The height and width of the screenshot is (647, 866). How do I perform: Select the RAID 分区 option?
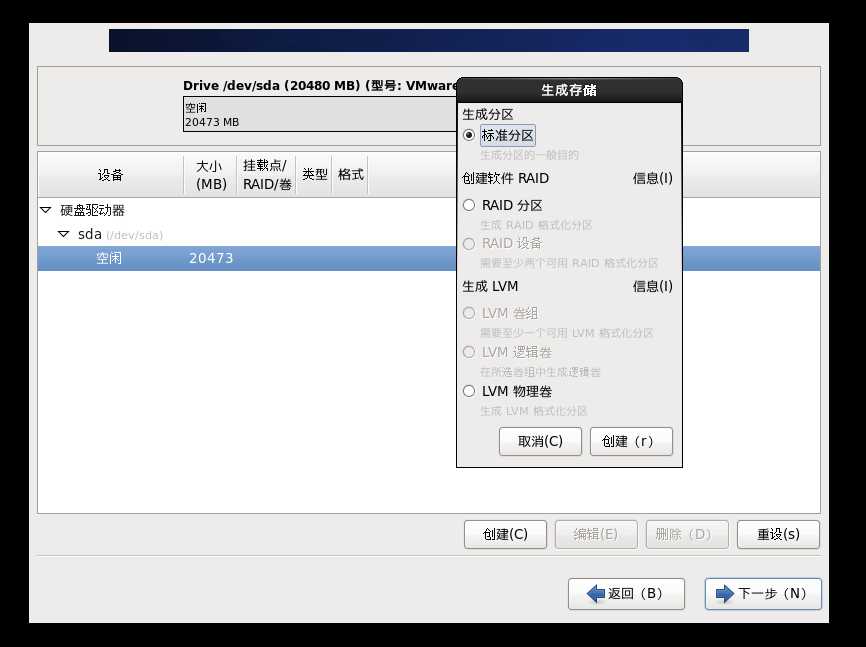point(469,205)
